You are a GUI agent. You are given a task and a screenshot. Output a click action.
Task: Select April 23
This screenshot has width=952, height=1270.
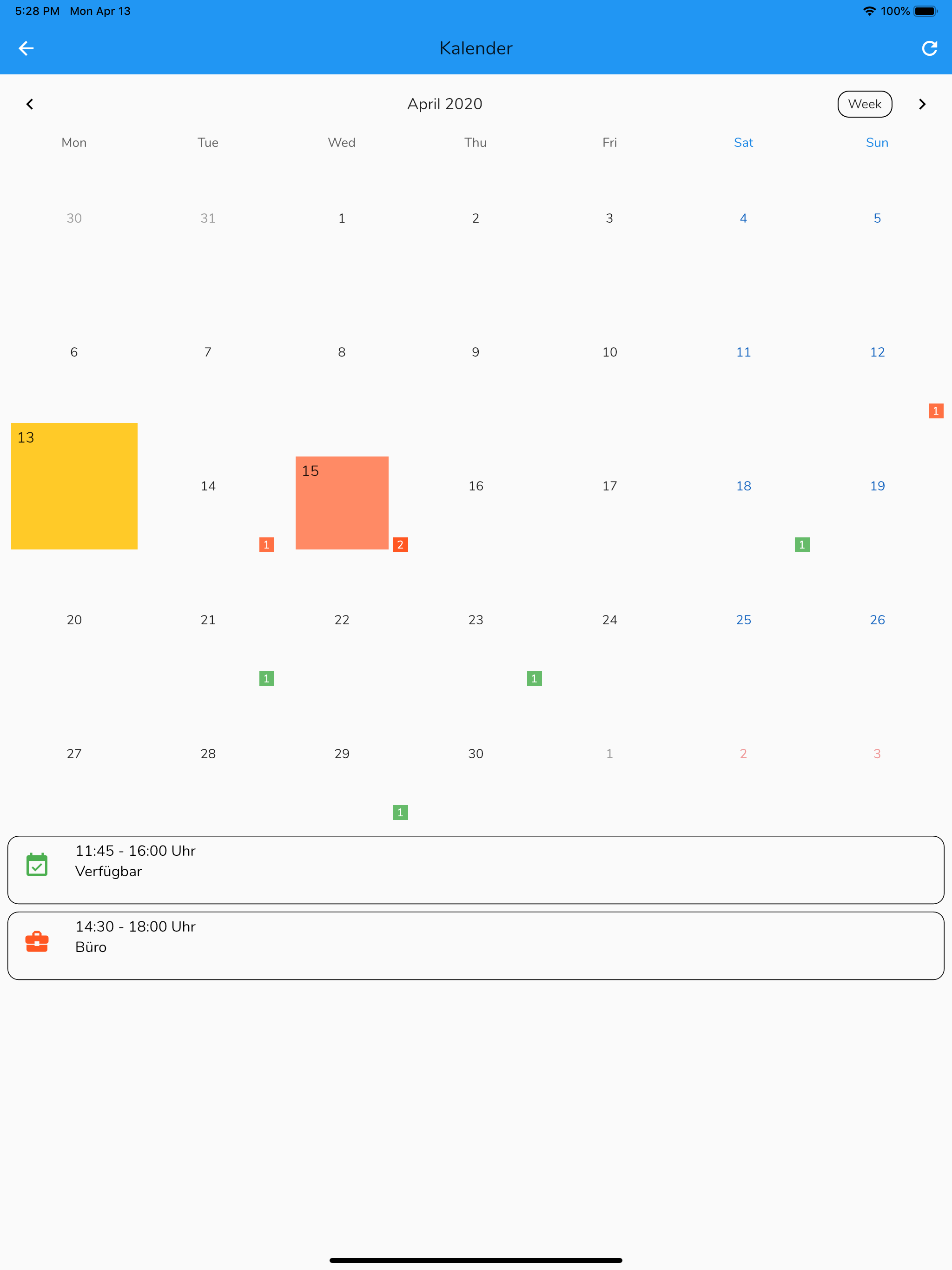click(x=476, y=620)
